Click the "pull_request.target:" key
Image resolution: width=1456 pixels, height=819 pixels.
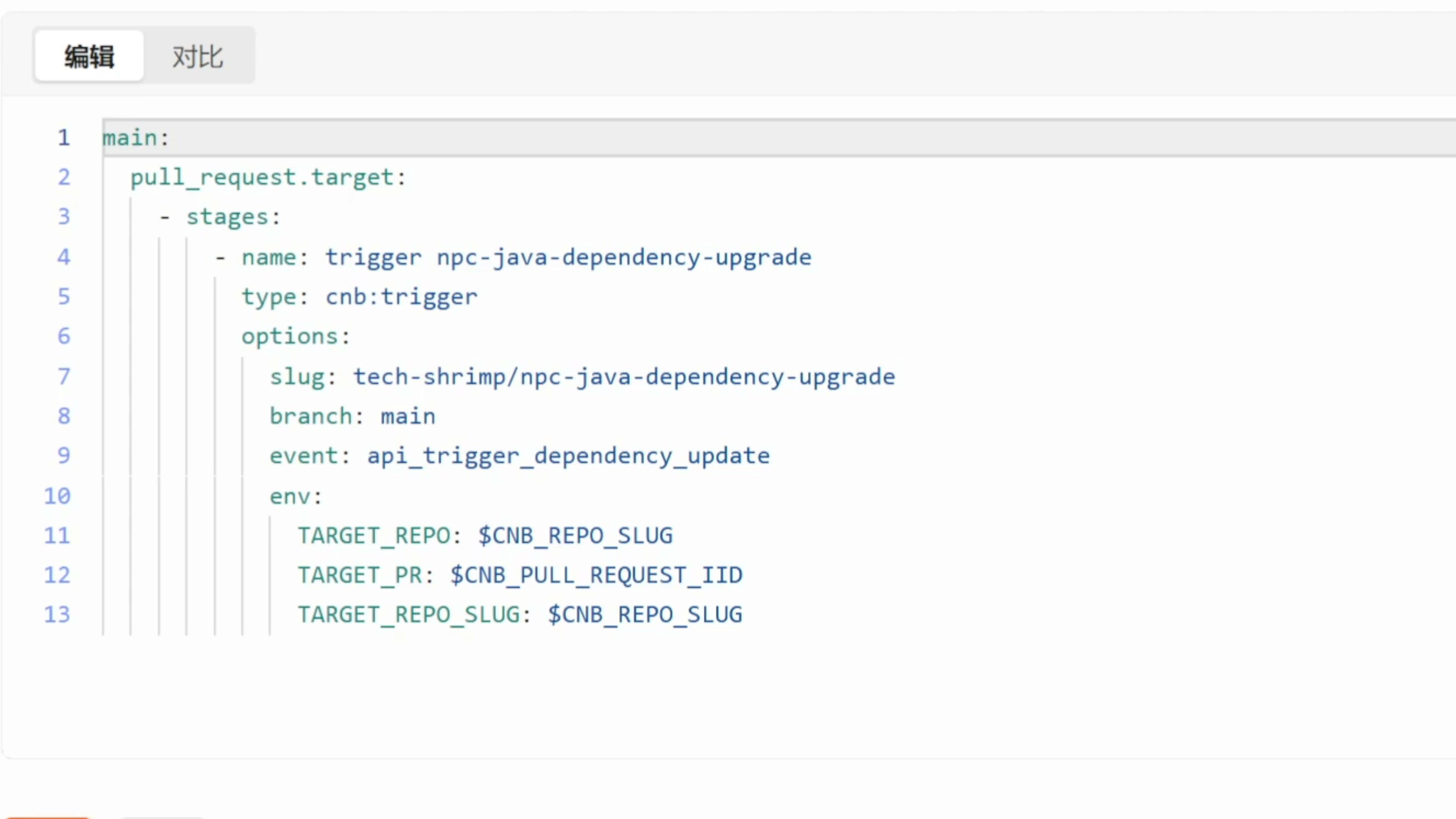pyautogui.click(x=268, y=178)
